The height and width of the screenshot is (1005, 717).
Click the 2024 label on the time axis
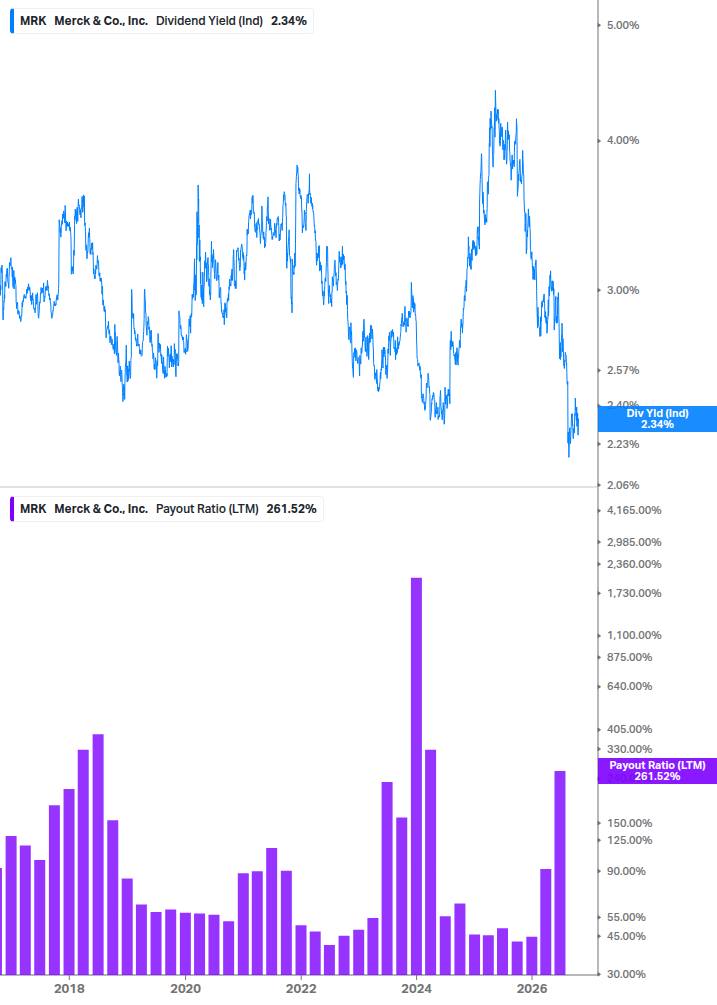click(x=416, y=988)
